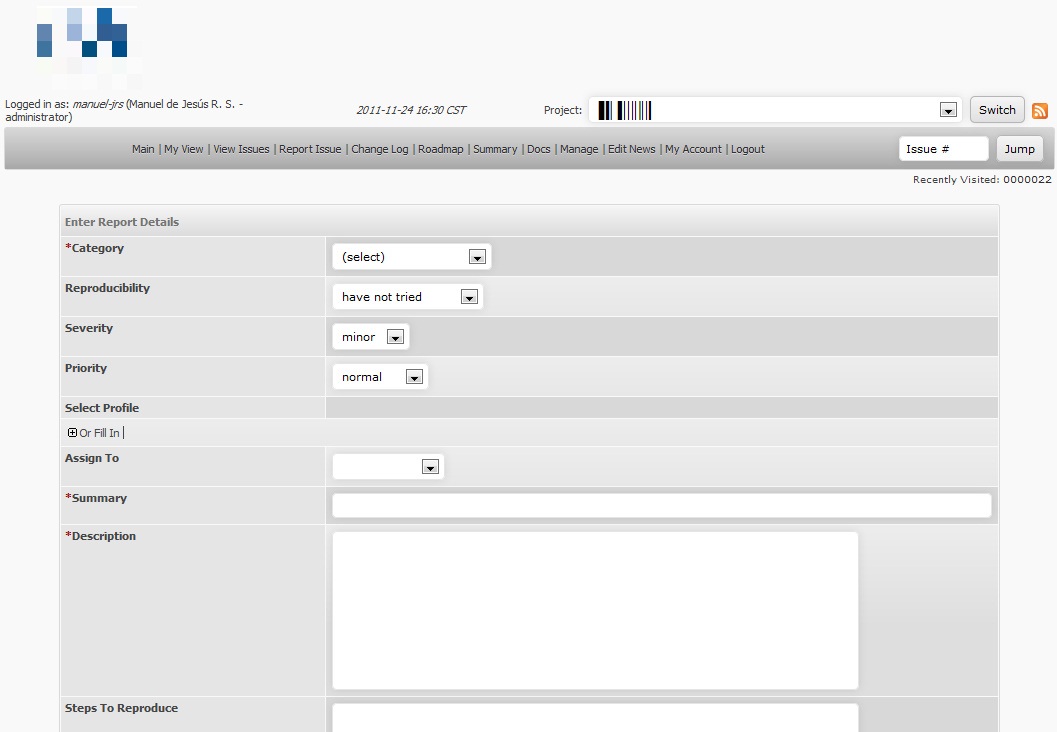This screenshot has height=732, width=1057.
Task: Go to View Issues in the menu
Action: 241,149
